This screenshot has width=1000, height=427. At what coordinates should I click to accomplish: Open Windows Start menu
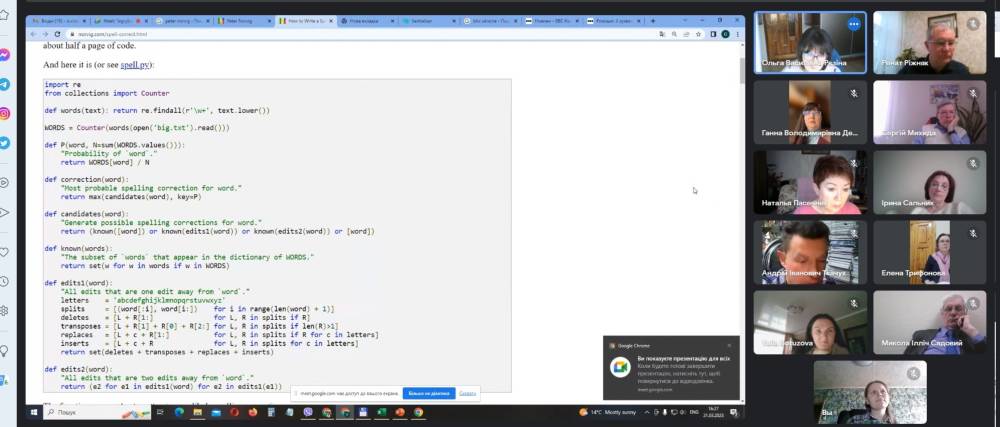point(32,412)
